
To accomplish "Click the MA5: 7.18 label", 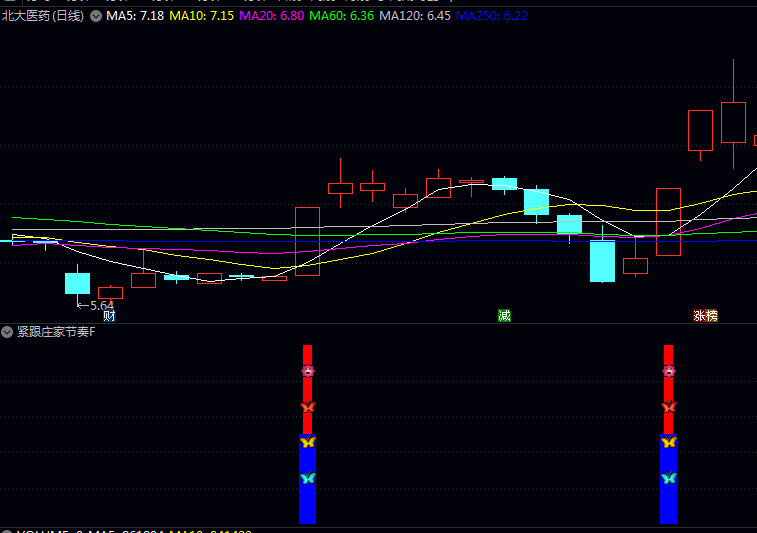I will click(135, 16).
